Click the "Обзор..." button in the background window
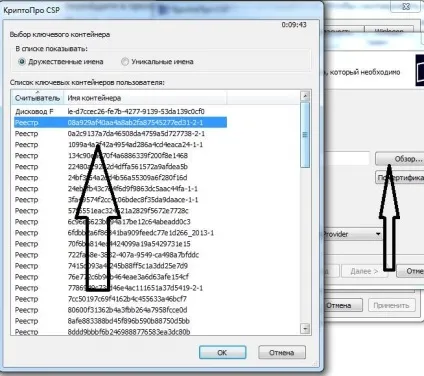This screenshot has width=424, height=376. [x=400, y=159]
